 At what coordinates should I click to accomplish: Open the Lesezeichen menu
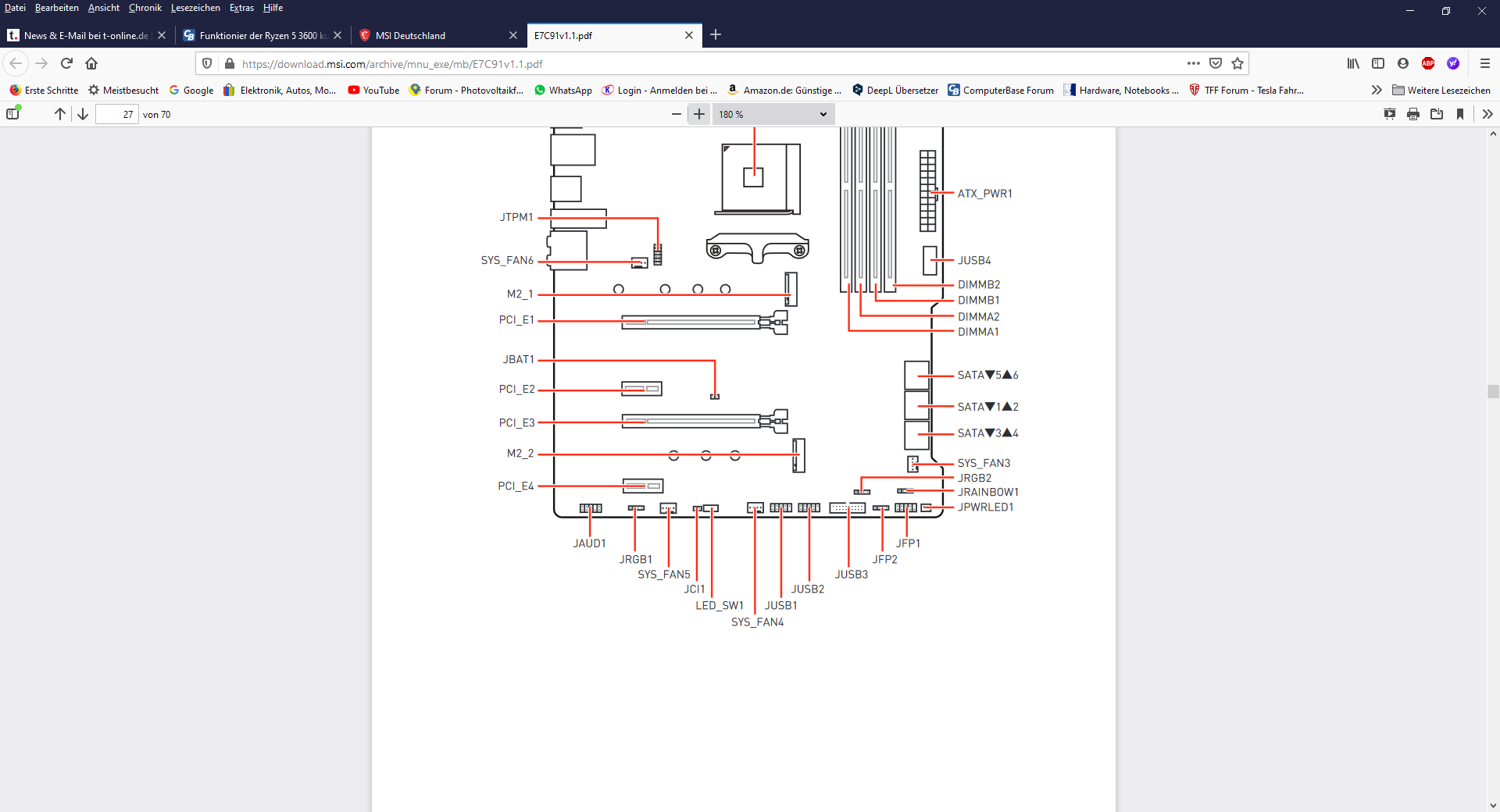(x=195, y=8)
